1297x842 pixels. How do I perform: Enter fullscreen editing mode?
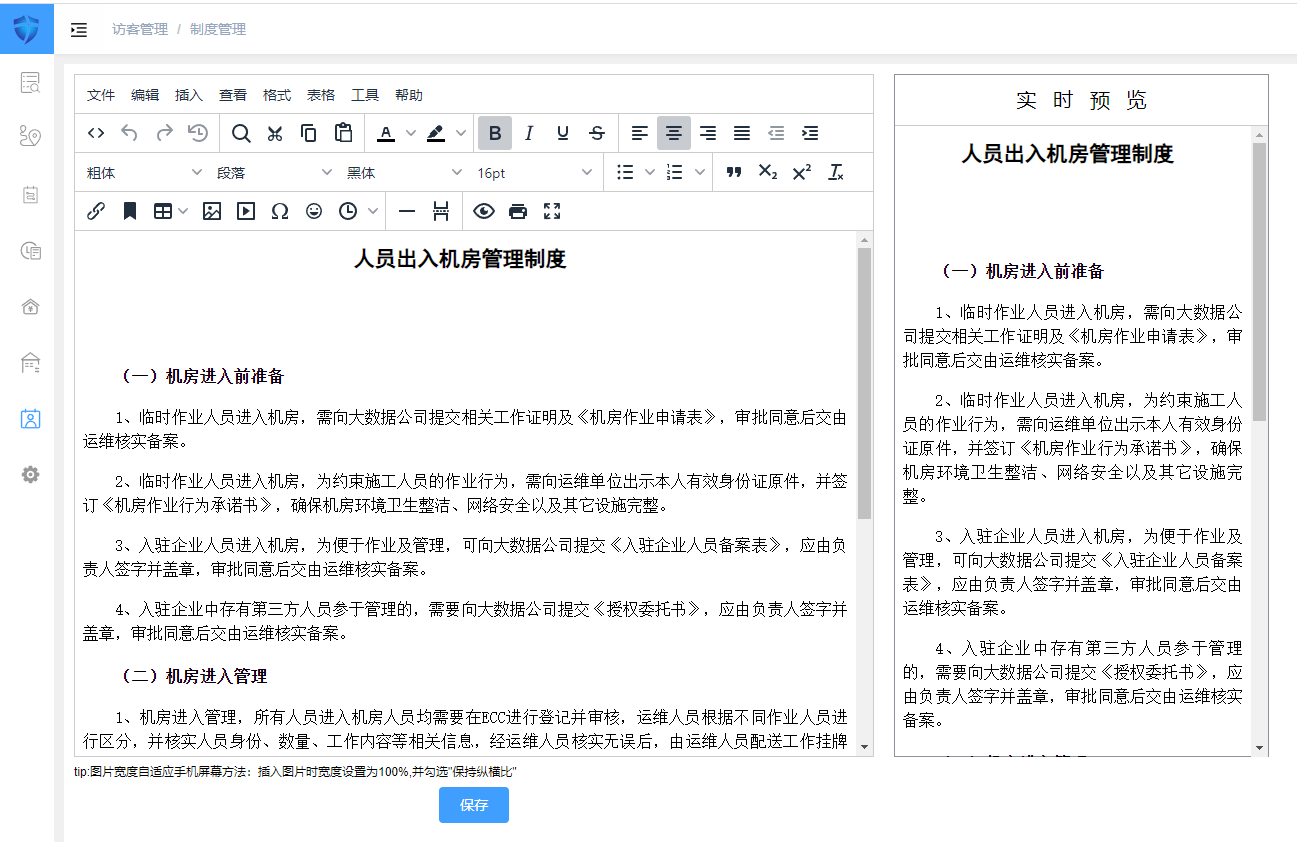[552, 211]
